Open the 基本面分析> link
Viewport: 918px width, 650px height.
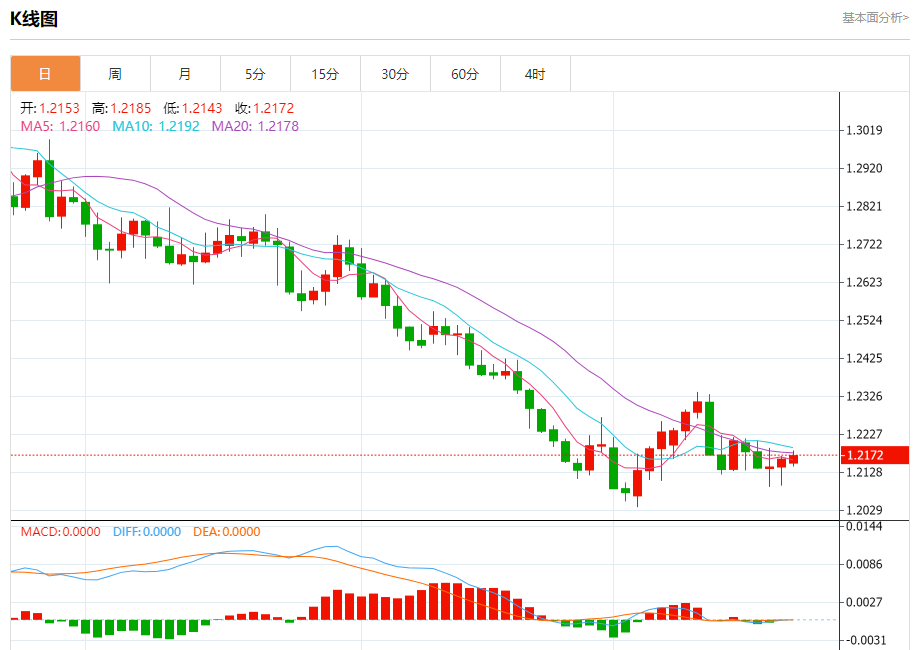(875, 18)
